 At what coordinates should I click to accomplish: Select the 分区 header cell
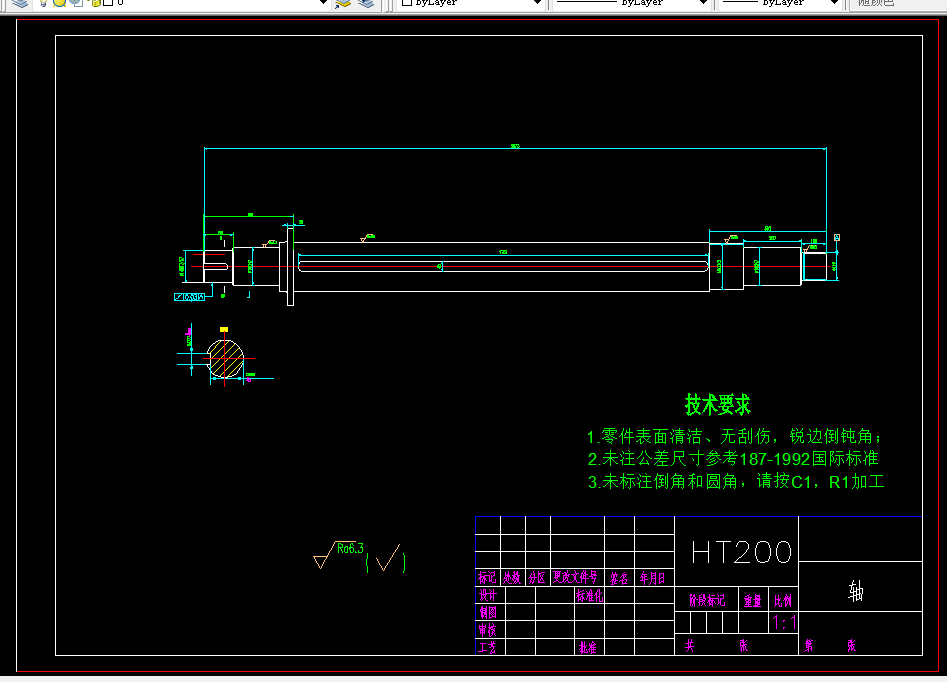pos(537,577)
